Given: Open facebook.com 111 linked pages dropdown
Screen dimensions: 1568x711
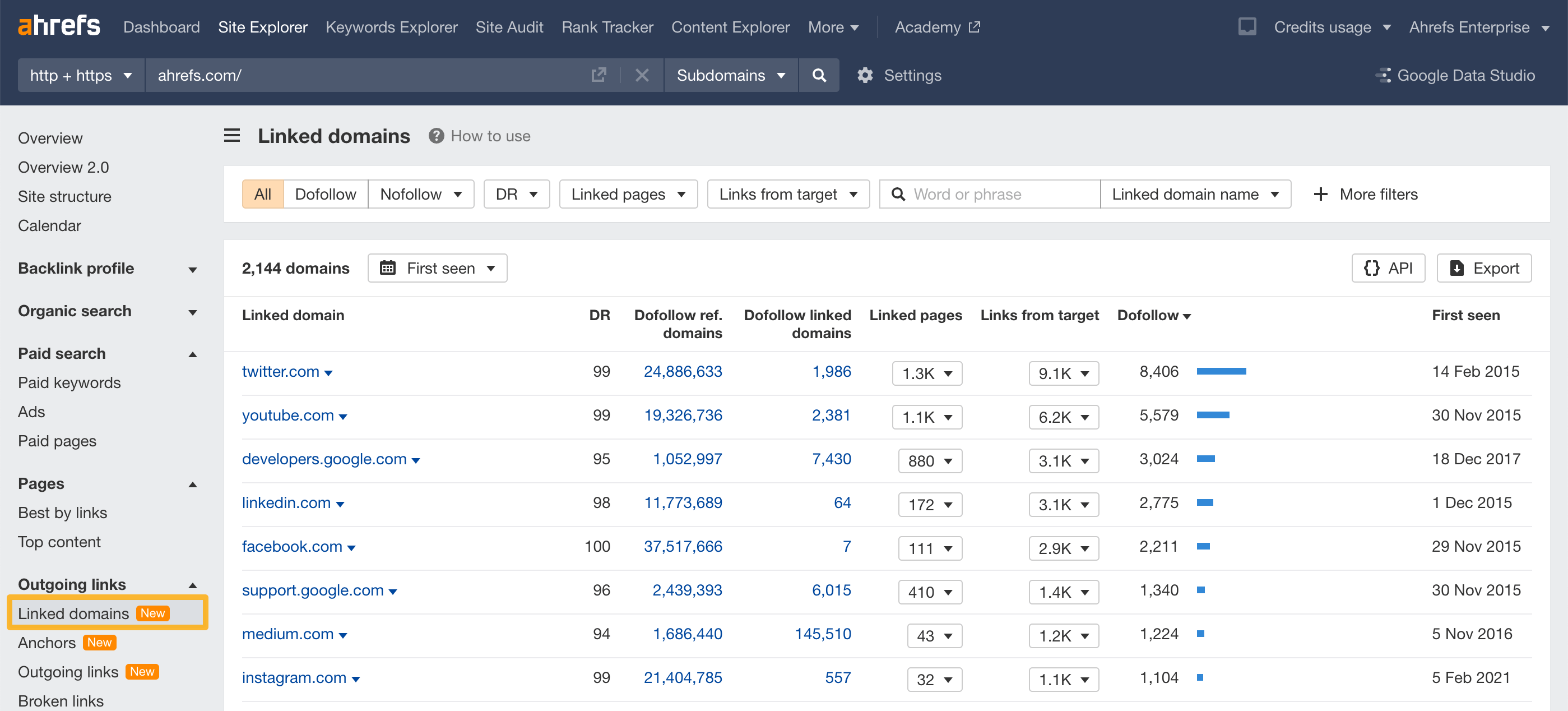Looking at the screenshot, I should tap(930, 548).
